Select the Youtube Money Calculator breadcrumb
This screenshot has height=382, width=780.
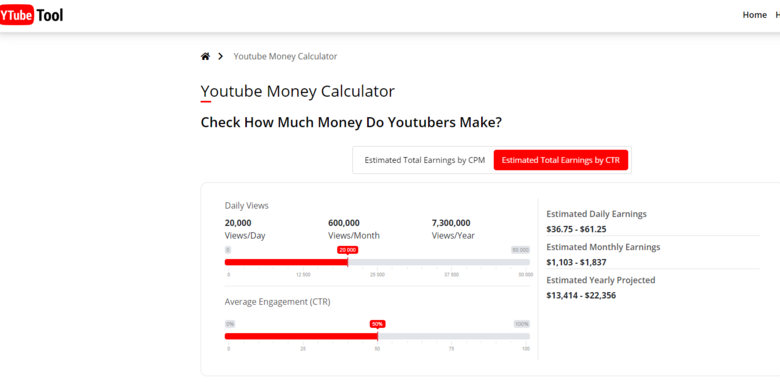pyautogui.click(x=285, y=56)
